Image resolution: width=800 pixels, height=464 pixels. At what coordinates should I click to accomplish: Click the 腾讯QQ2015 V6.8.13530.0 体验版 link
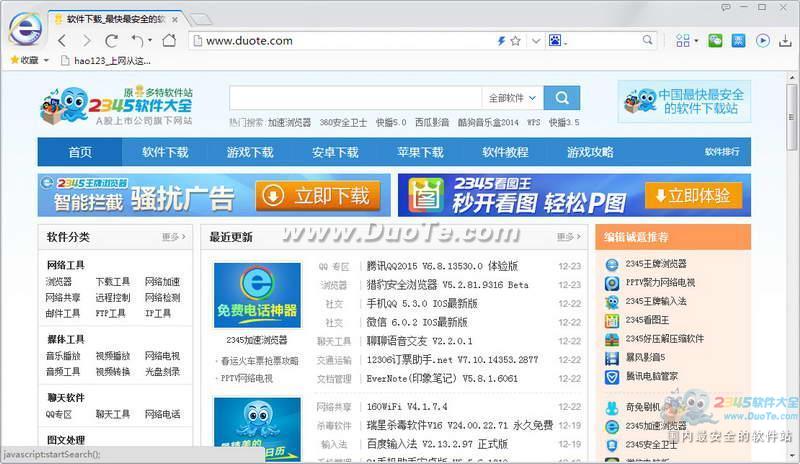click(x=442, y=266)
